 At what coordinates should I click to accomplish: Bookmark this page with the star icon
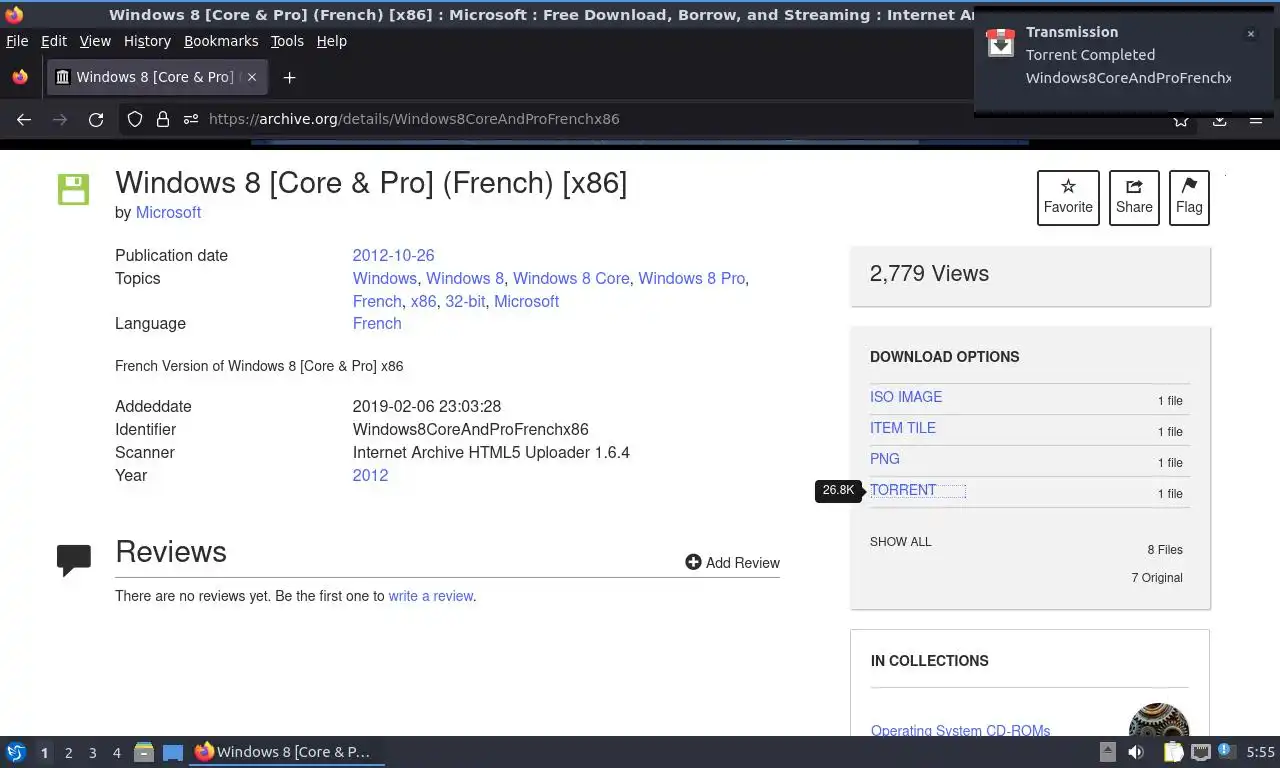coord(1181,121)
